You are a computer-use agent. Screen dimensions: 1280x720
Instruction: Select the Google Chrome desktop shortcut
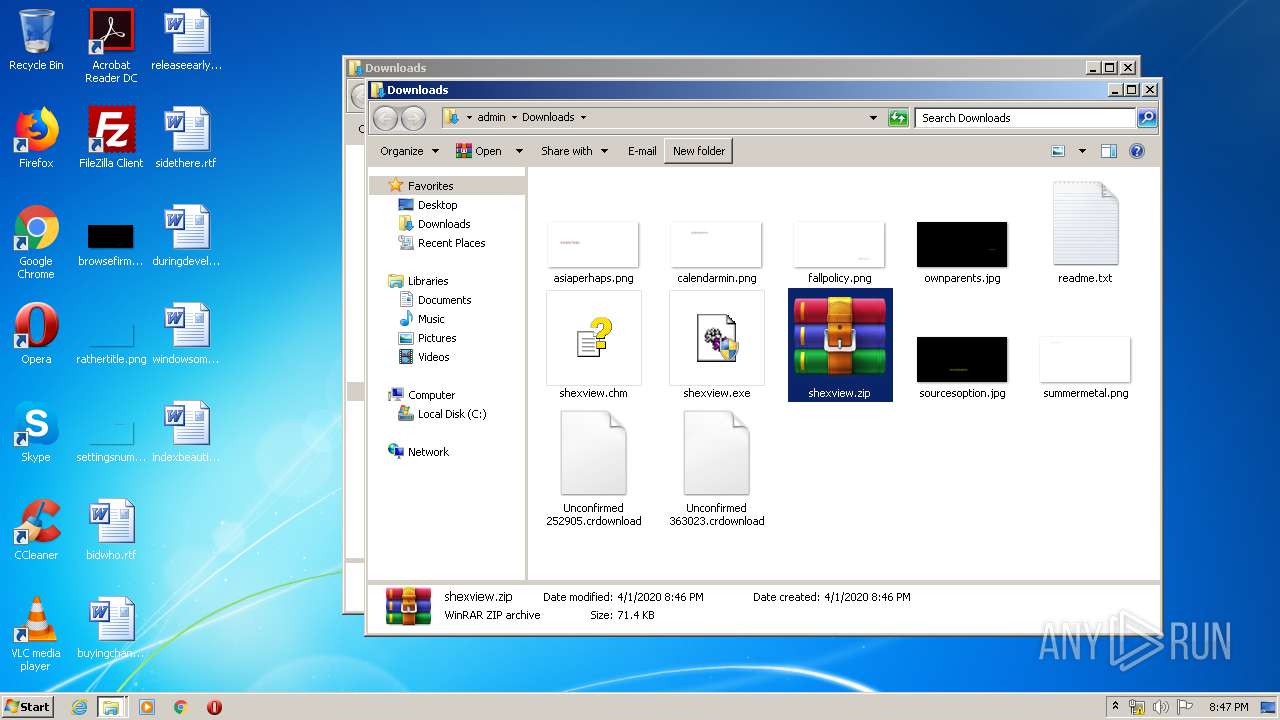point(36,242)
